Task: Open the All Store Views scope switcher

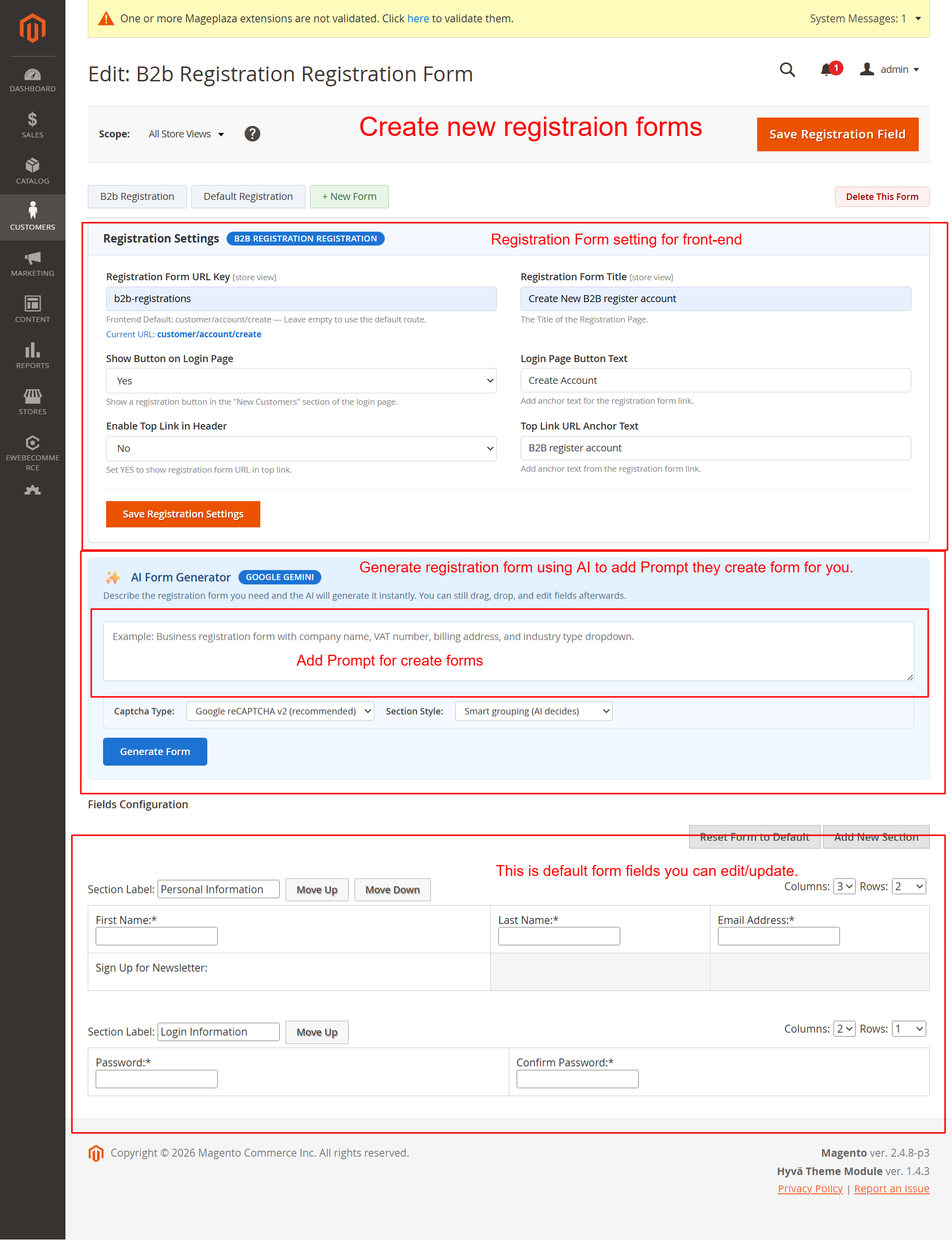Action: click(x=186, y=134)
